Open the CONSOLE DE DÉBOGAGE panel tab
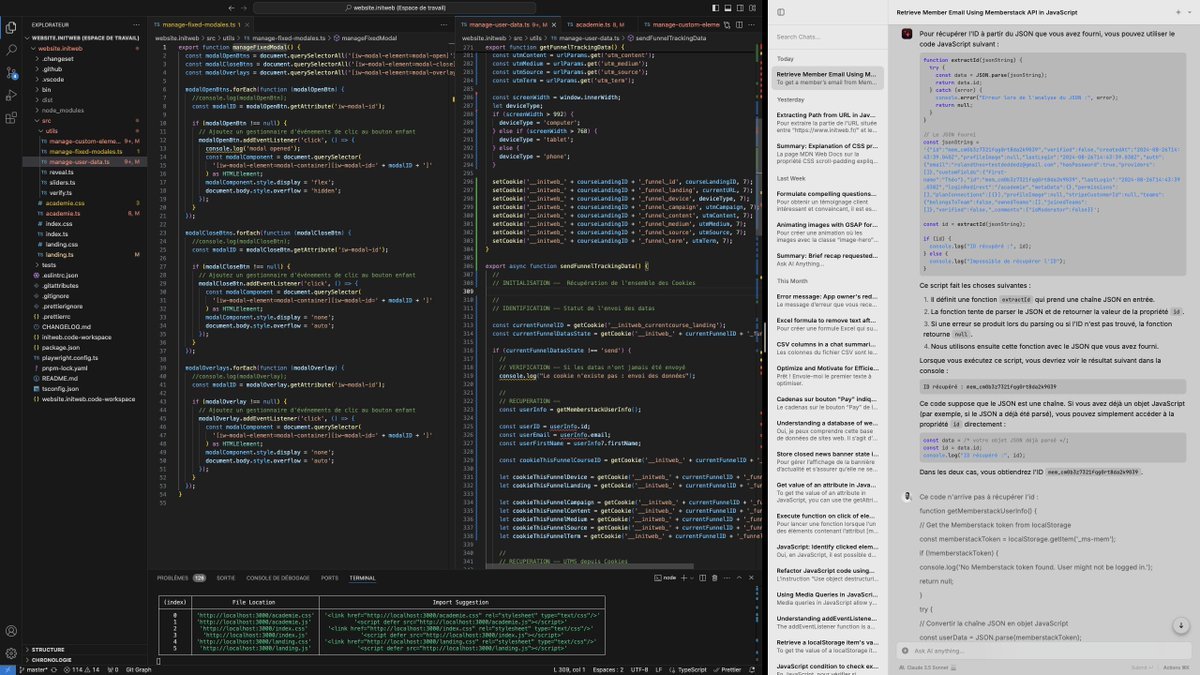The height and width of the screenshot is (675, 1200). click(278, 577)
